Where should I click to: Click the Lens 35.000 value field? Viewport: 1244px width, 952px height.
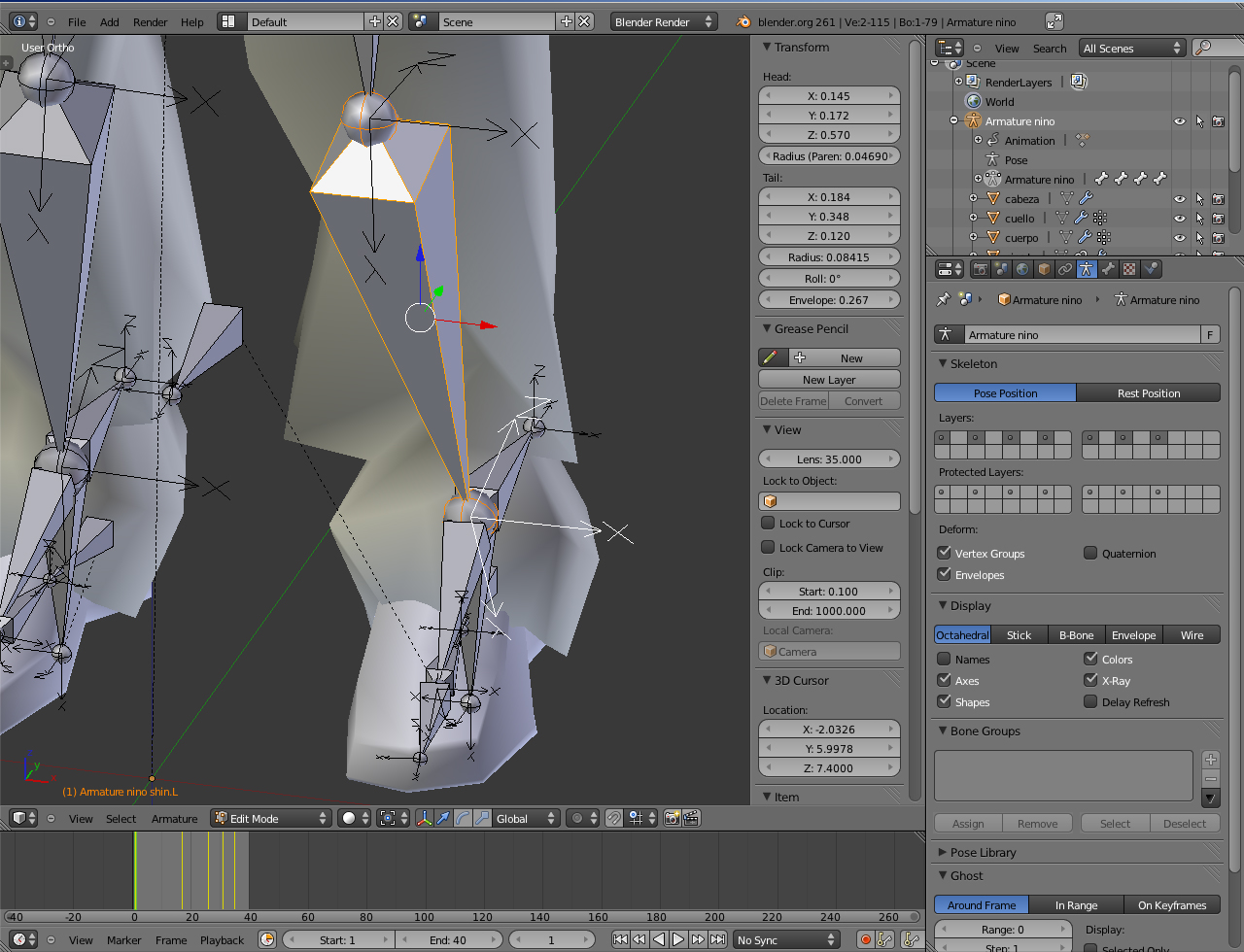(829, 459)
